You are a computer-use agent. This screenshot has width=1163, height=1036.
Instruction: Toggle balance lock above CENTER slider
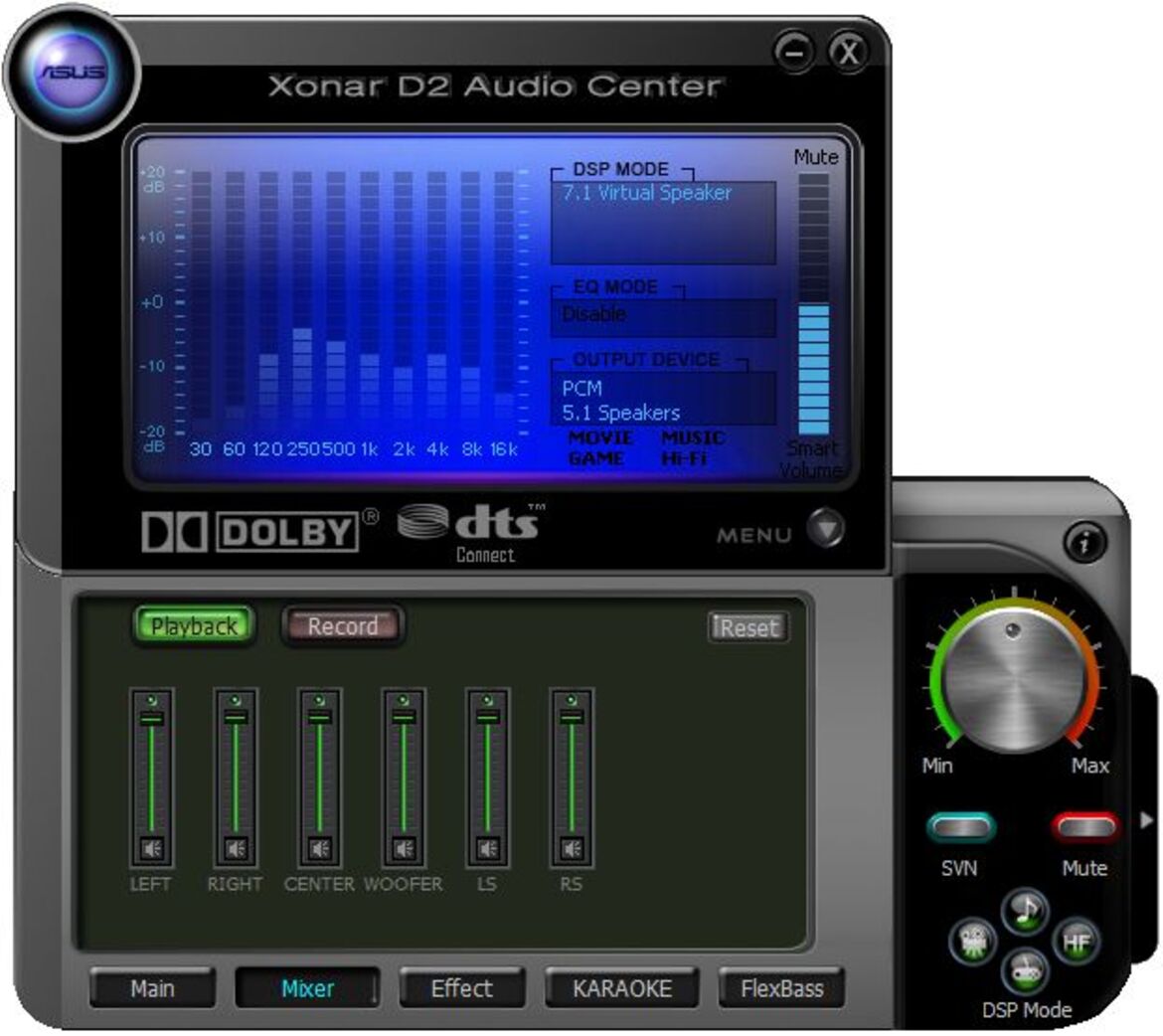pos(320,700)
